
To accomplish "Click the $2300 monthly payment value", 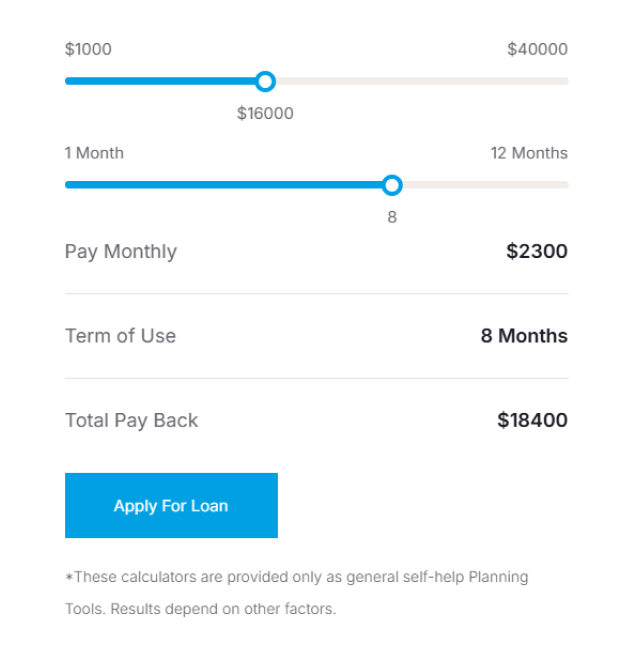I will click(x=537, y=251).
